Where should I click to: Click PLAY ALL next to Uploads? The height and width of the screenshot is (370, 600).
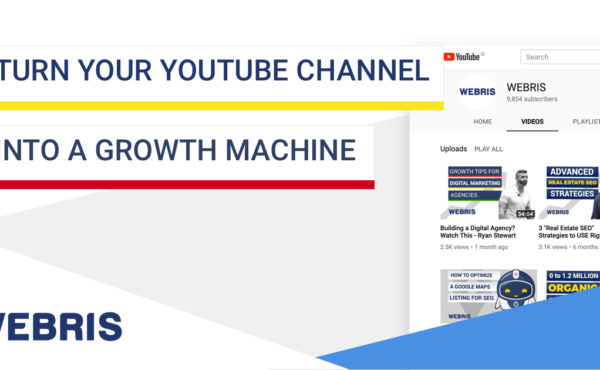point(488,149)
